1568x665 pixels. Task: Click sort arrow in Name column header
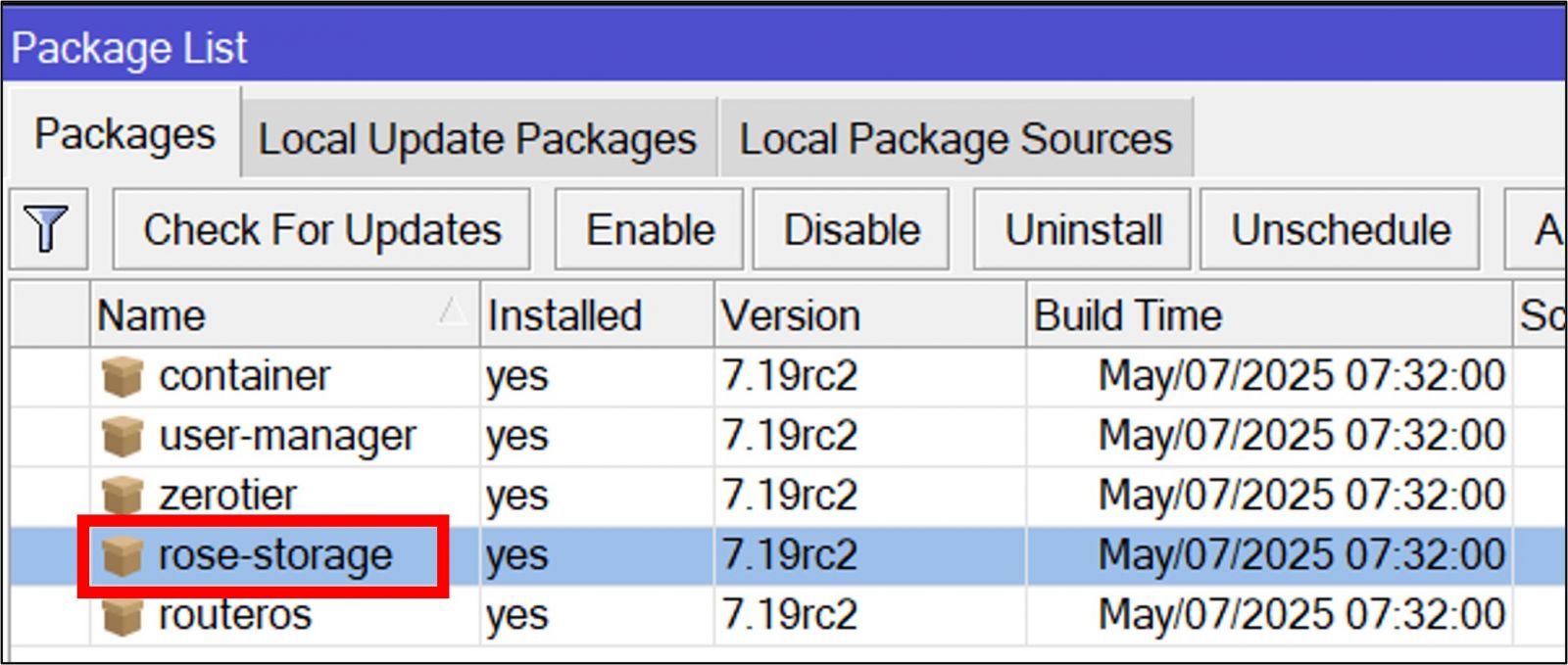coord(453,311)
